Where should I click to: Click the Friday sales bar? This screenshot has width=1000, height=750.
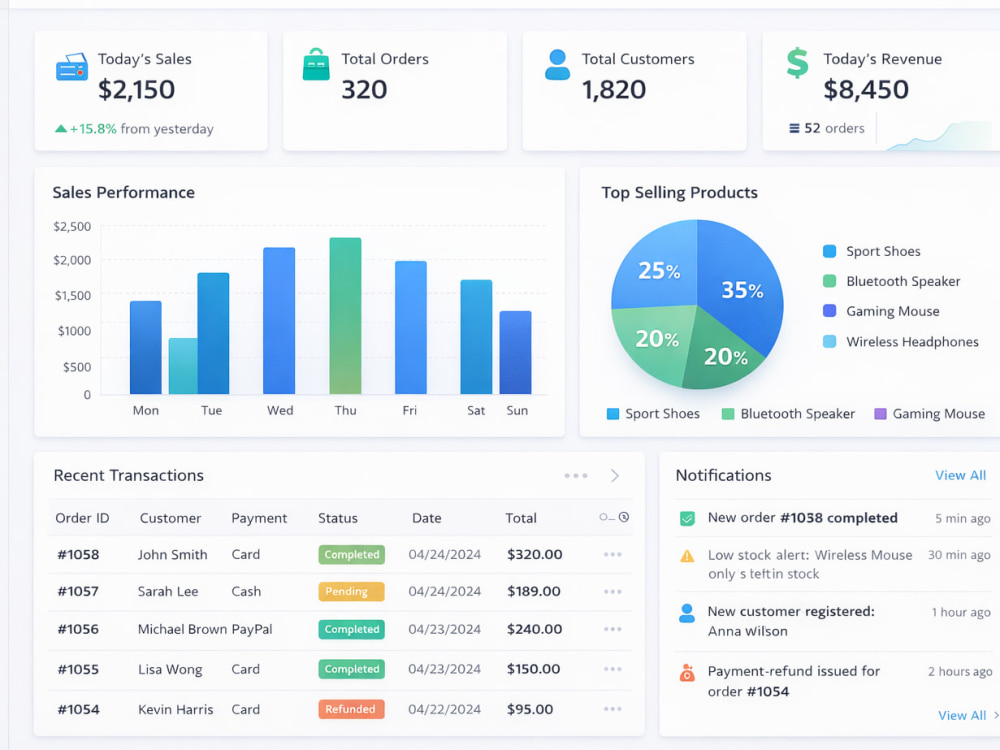click(411, 327)
